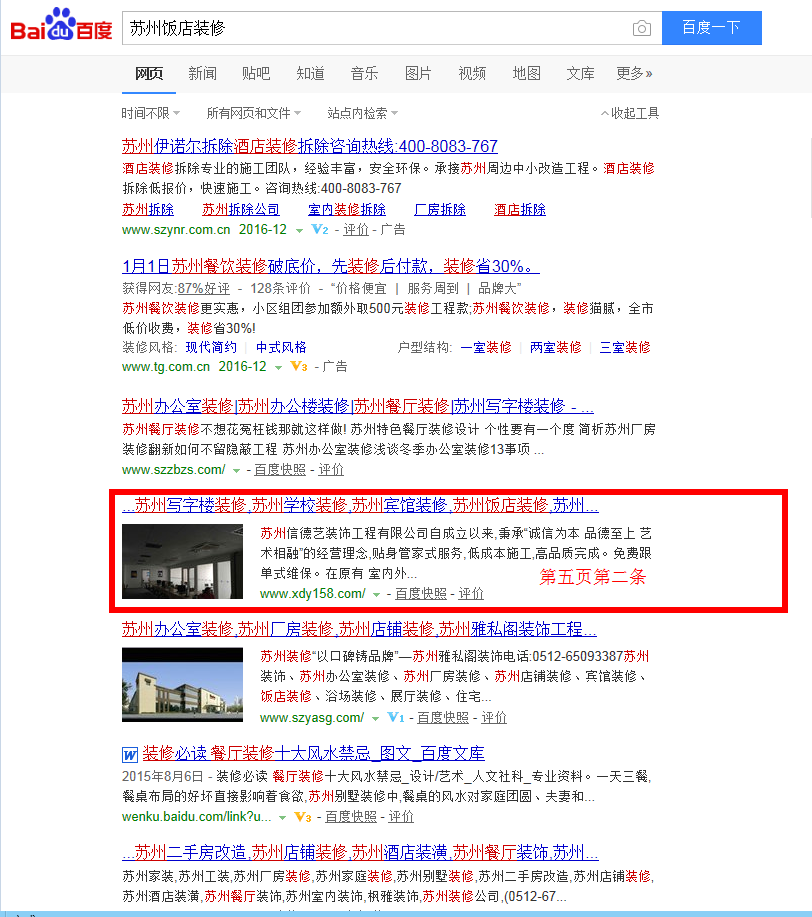This screenshot has width=812, height=917.
Task: Expand dropdown arrow next to www.xdy158.com
Action: [377, 594]
